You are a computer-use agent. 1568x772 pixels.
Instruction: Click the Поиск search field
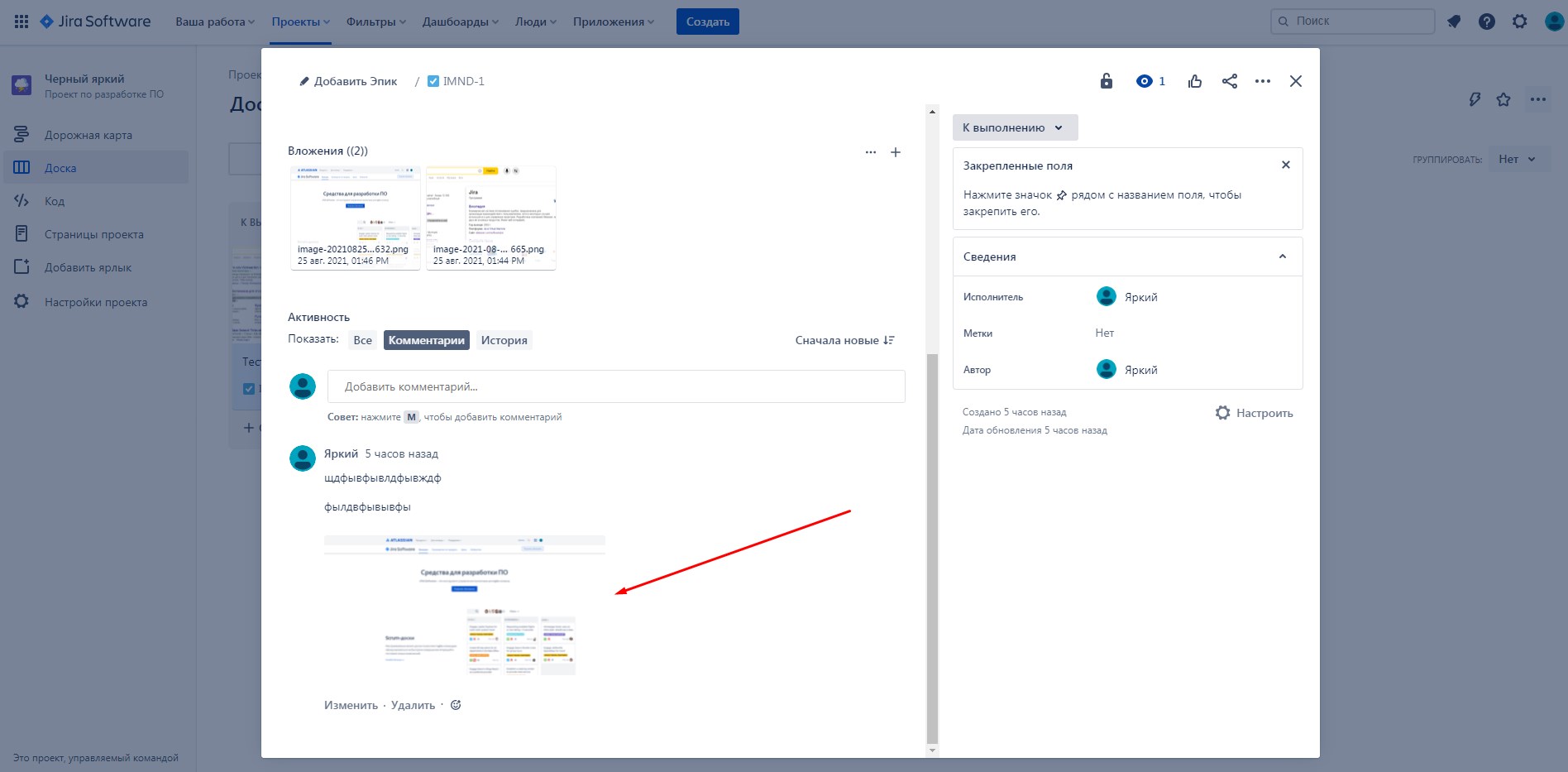[x=1352, y=21]
